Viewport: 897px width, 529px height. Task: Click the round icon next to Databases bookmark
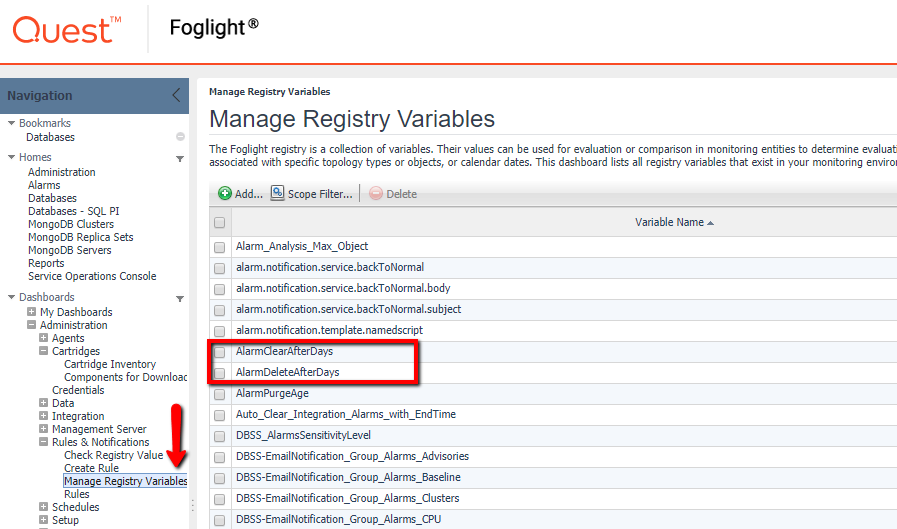tap(180, 137)
